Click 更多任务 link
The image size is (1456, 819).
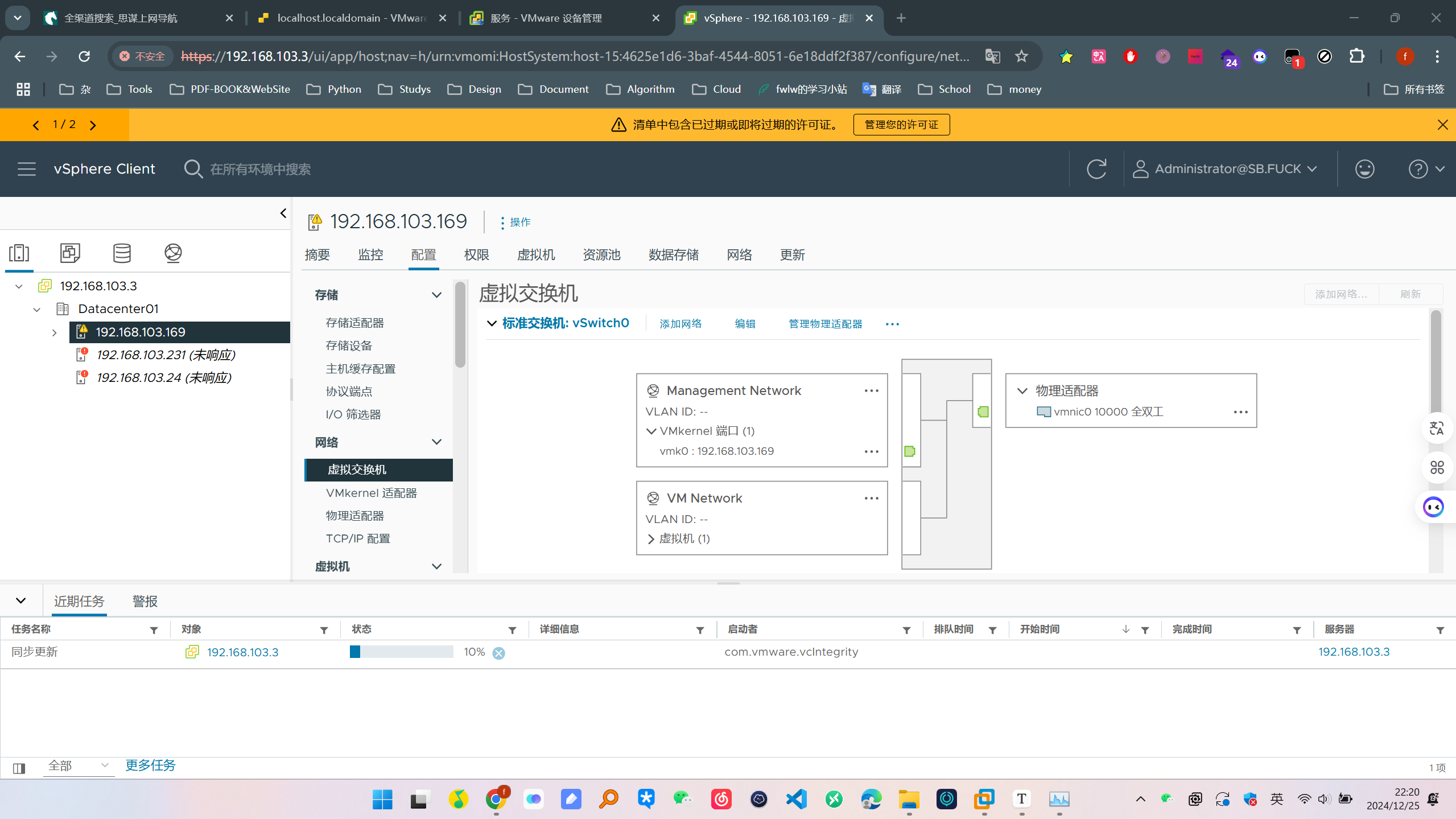[150, 766]
